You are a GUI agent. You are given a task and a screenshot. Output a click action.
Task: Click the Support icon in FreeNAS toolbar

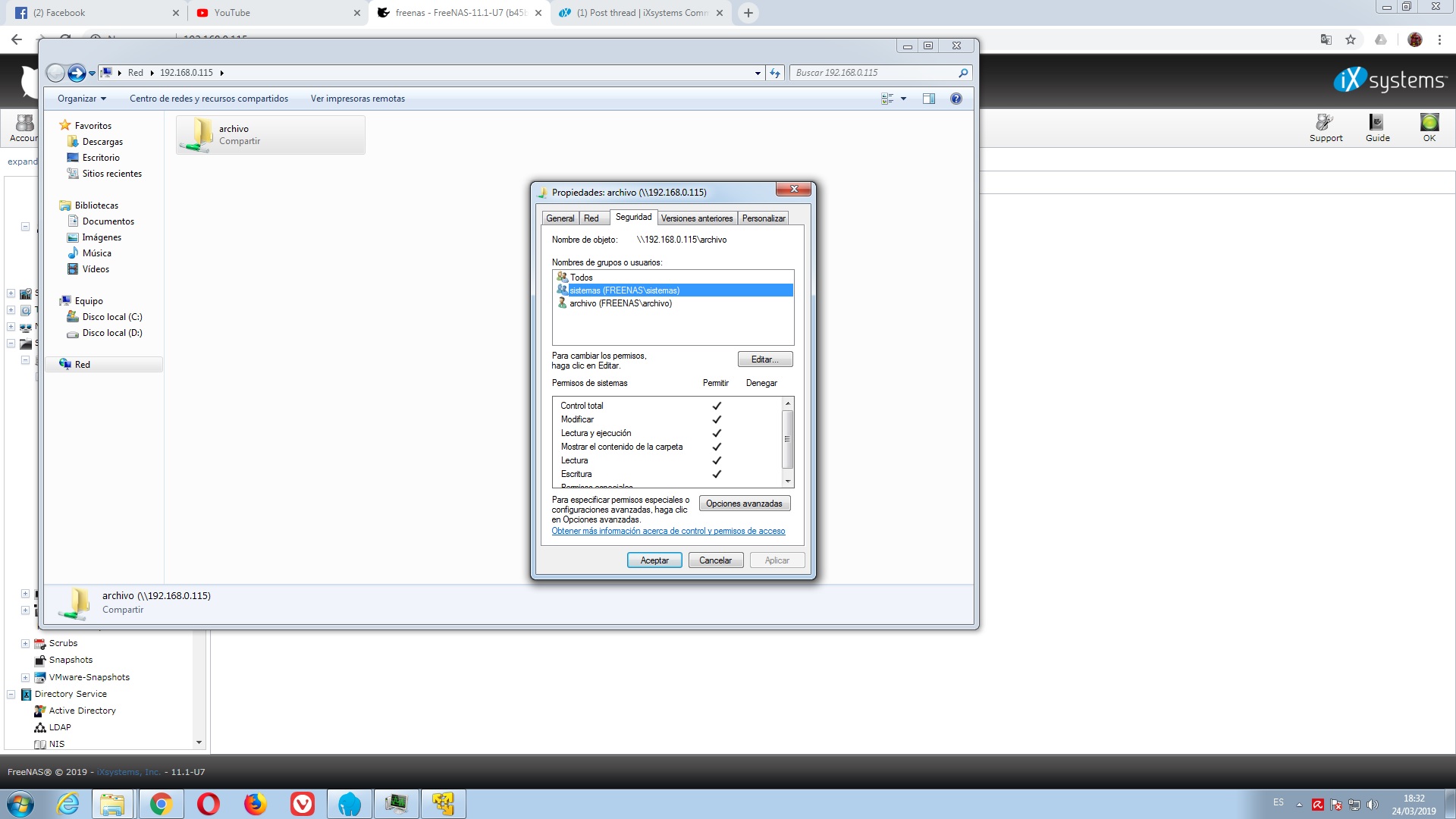pos(1326,127)
